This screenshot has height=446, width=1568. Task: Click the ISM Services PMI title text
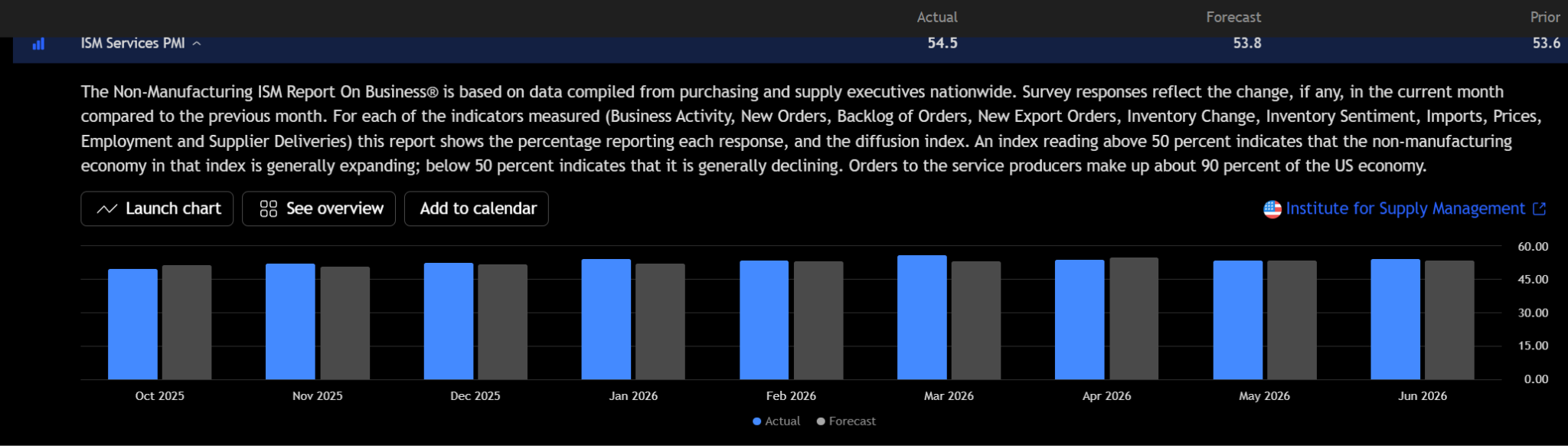click(x=133, y=44)
